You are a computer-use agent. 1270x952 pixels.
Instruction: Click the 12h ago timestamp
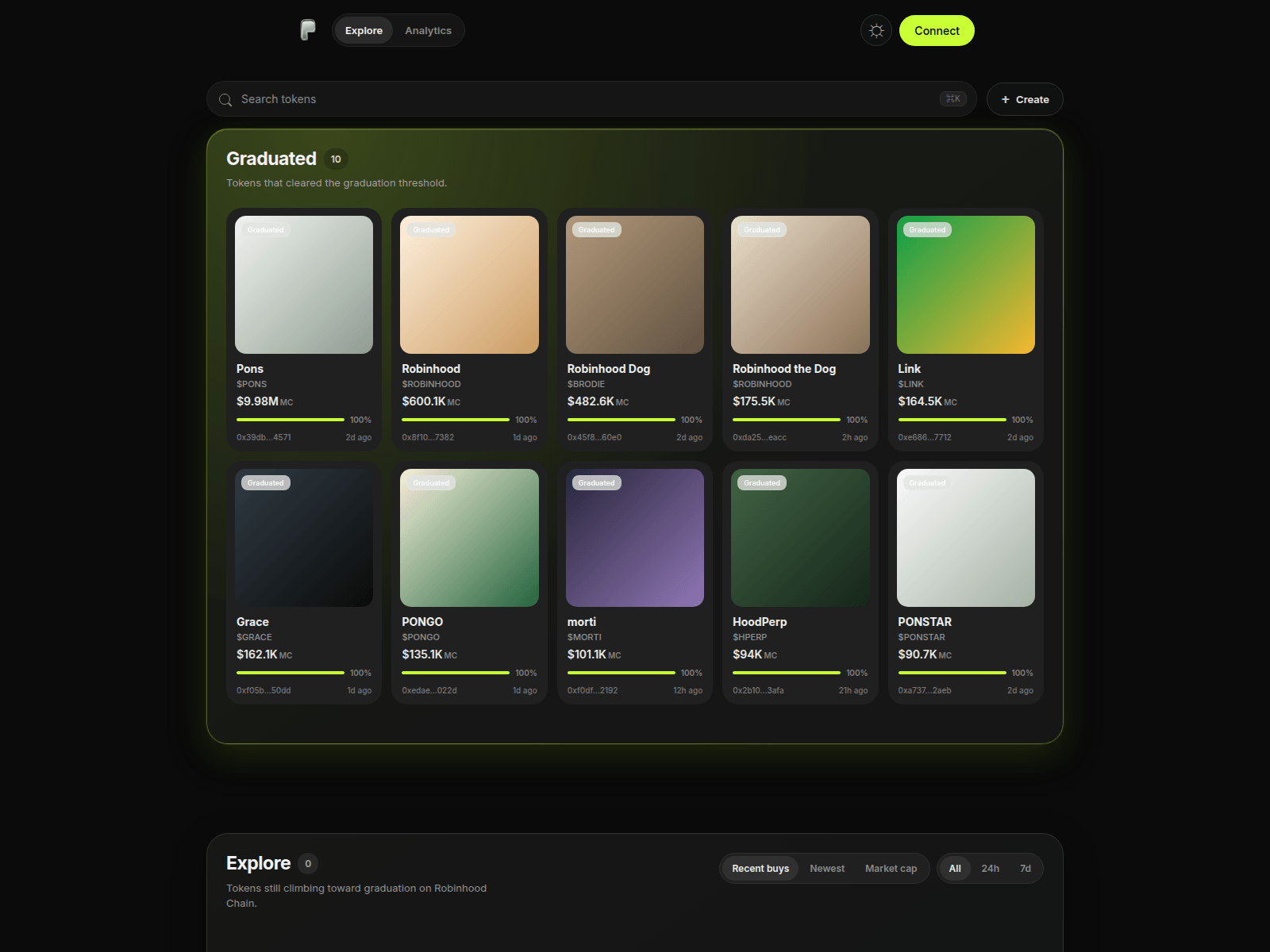688,690
